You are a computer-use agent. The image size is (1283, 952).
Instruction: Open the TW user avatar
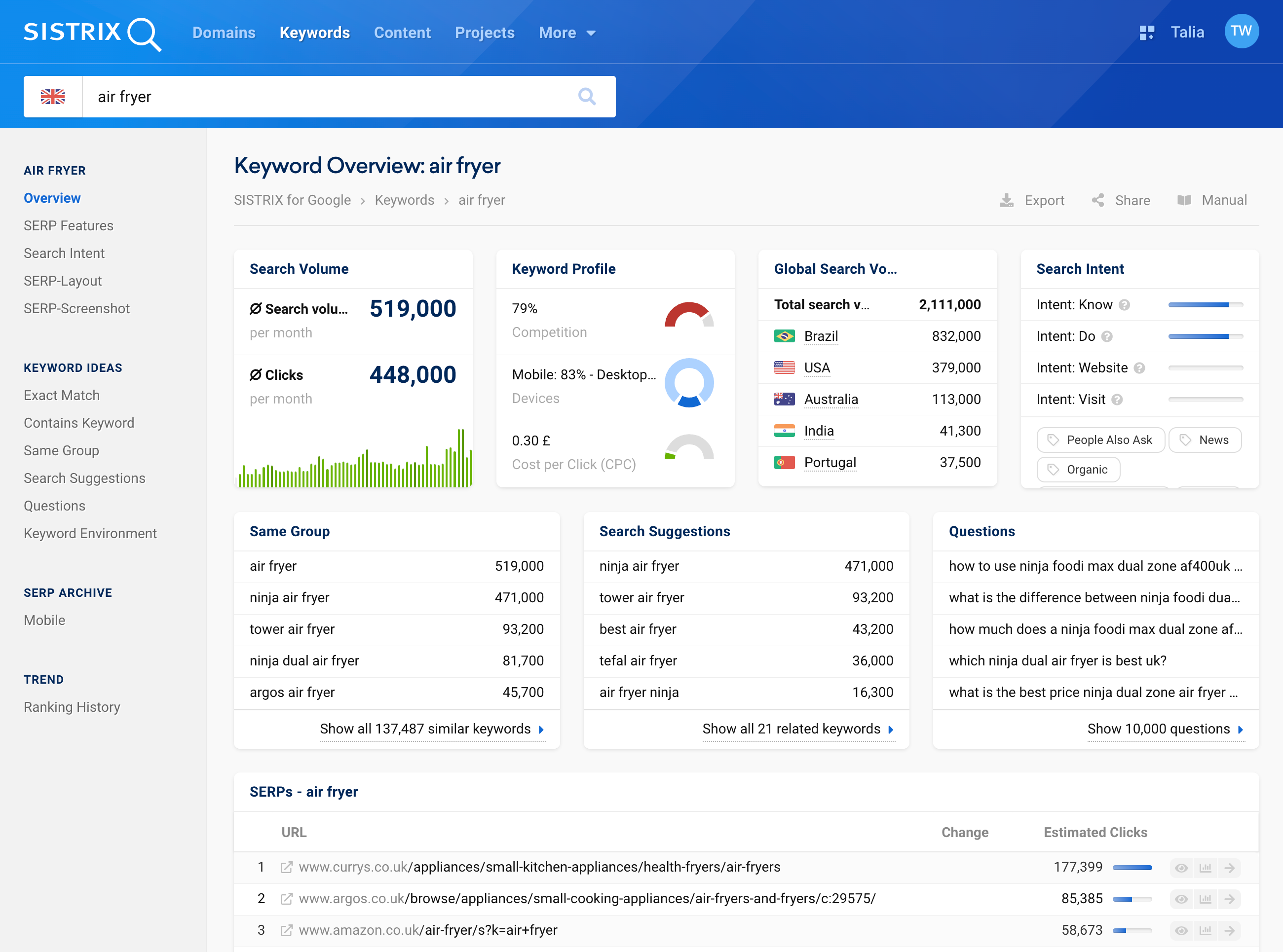[1241, 32]
